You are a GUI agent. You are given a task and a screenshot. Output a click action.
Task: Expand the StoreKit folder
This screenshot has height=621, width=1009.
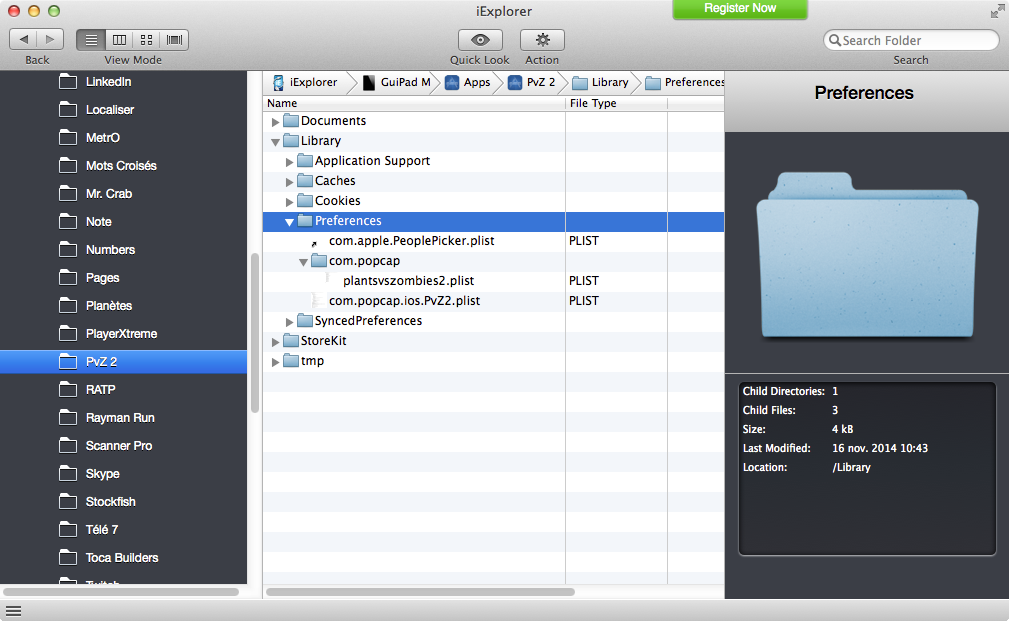pyautogui.click(x=275, y=342)
